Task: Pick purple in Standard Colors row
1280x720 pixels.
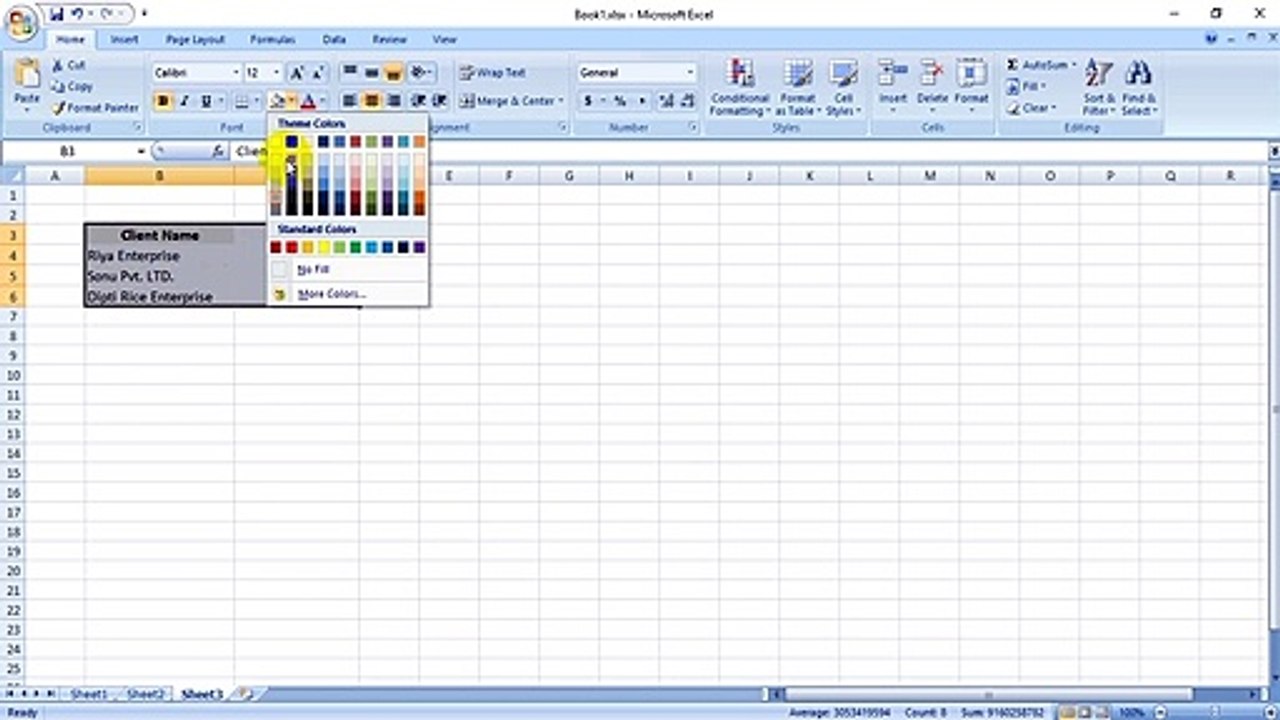Action: [x=419, y=247]
